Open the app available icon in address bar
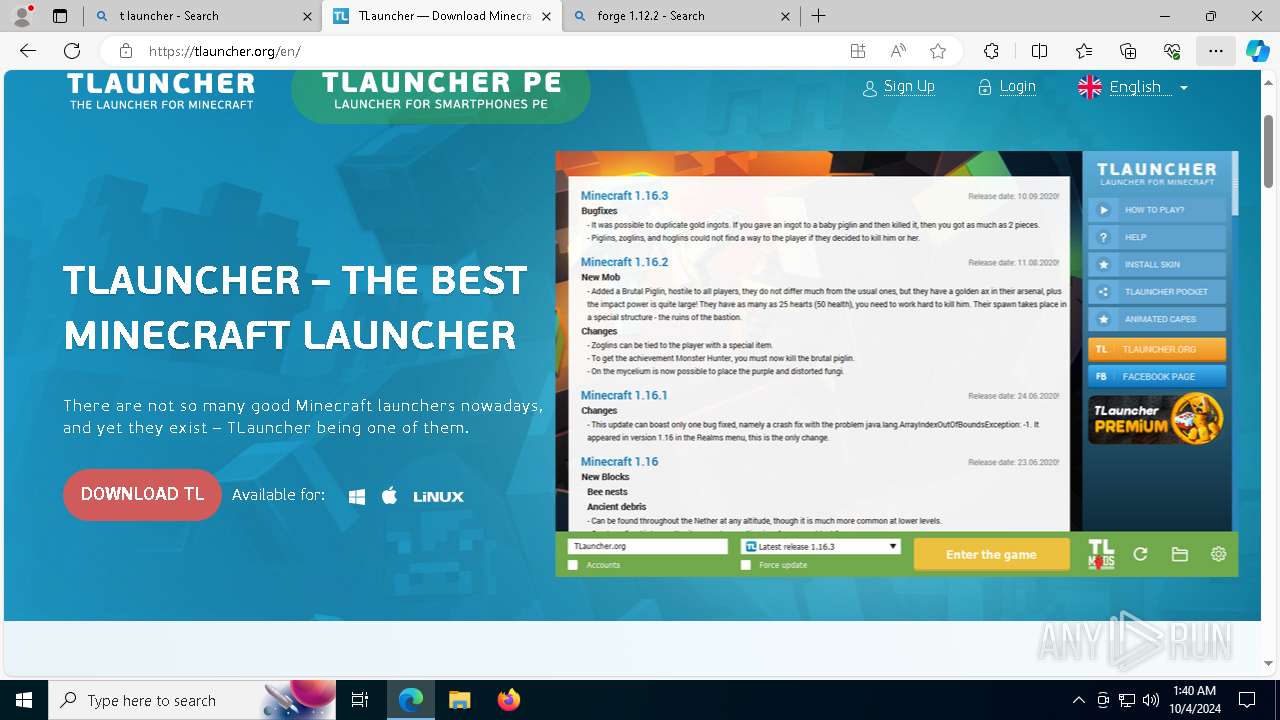 point(858,51)
